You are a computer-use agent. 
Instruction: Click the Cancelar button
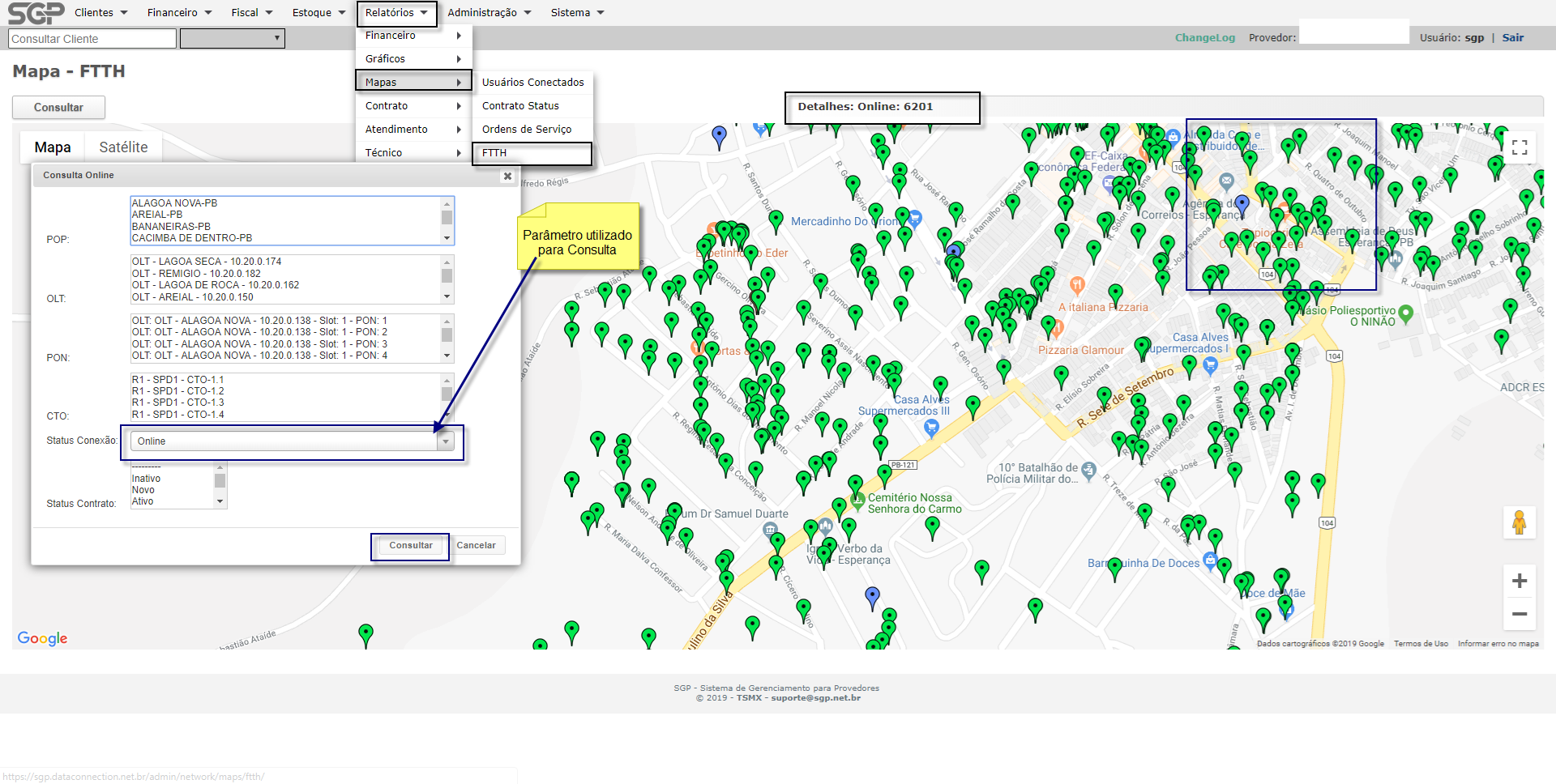[476, 546]
